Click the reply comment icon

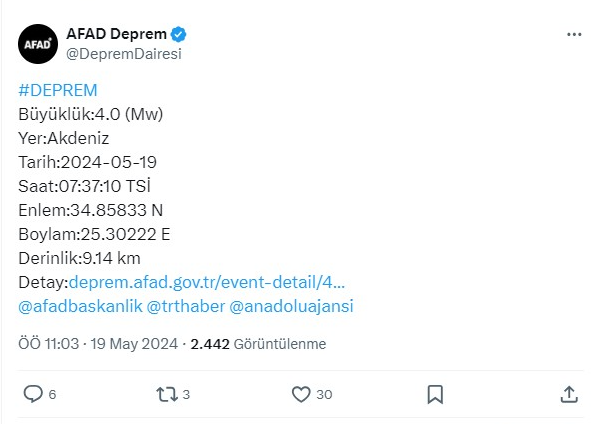(x=33, y=394)
